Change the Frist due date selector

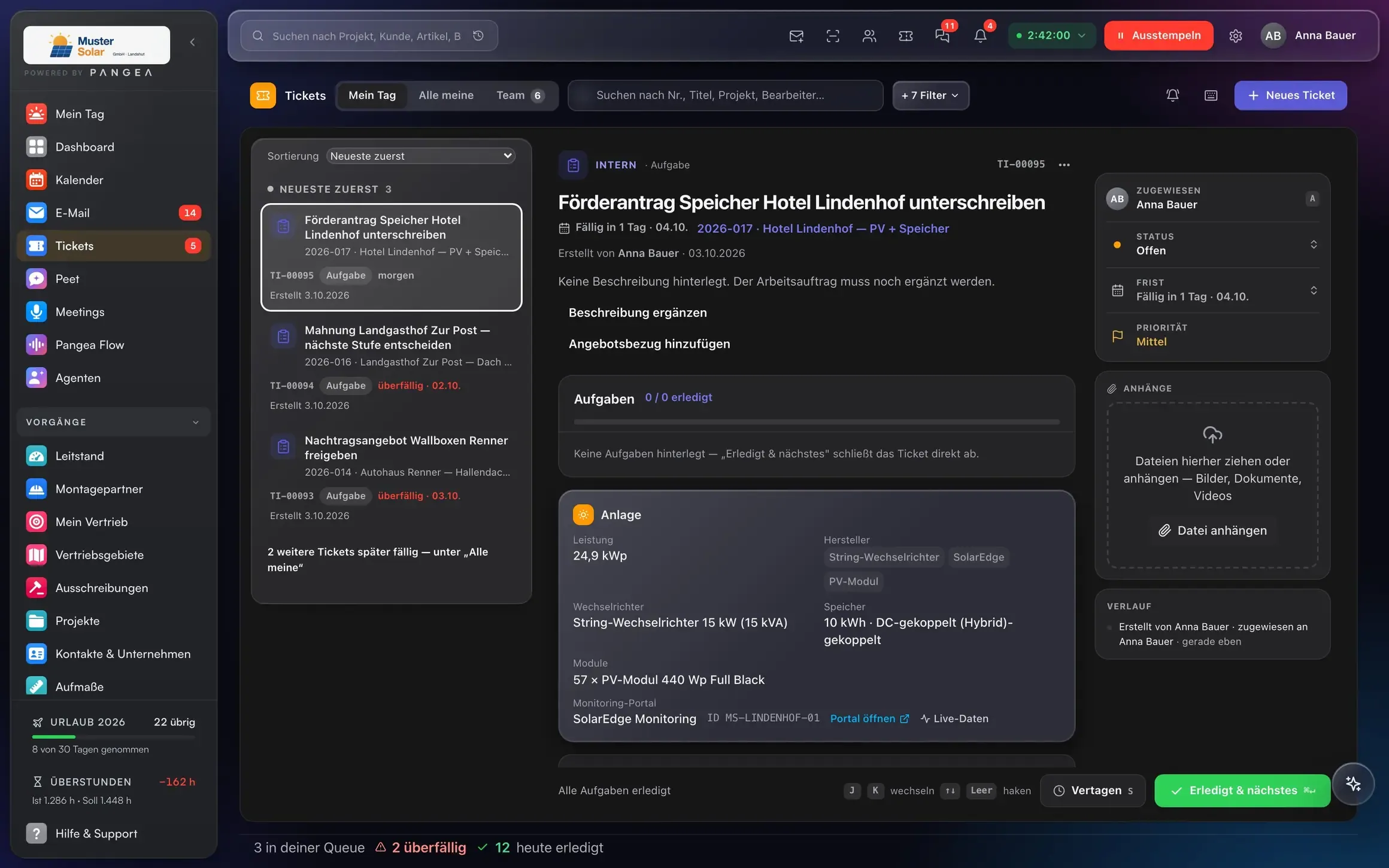[1212, 290]
